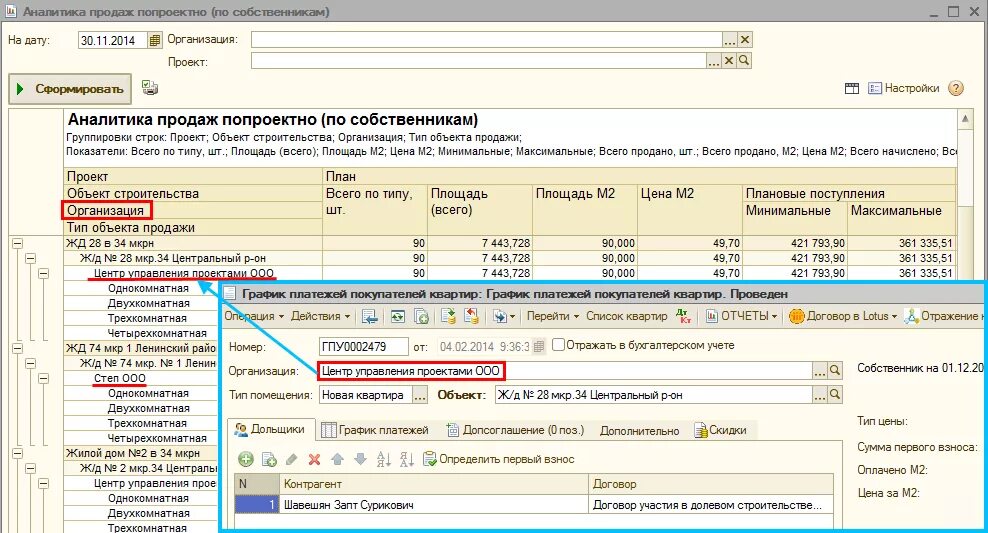This screenshot has width=988, height=533.
Task: Click the magnifier icon beside the Проект field
Action: click(744, 60)
